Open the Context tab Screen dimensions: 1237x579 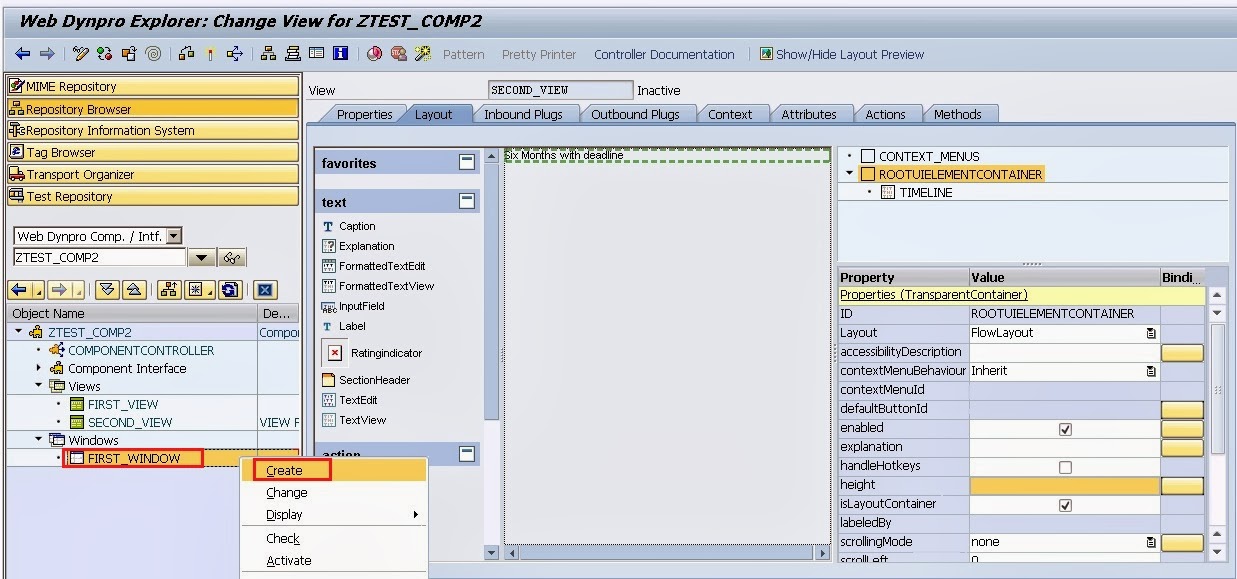pos(730,114)
